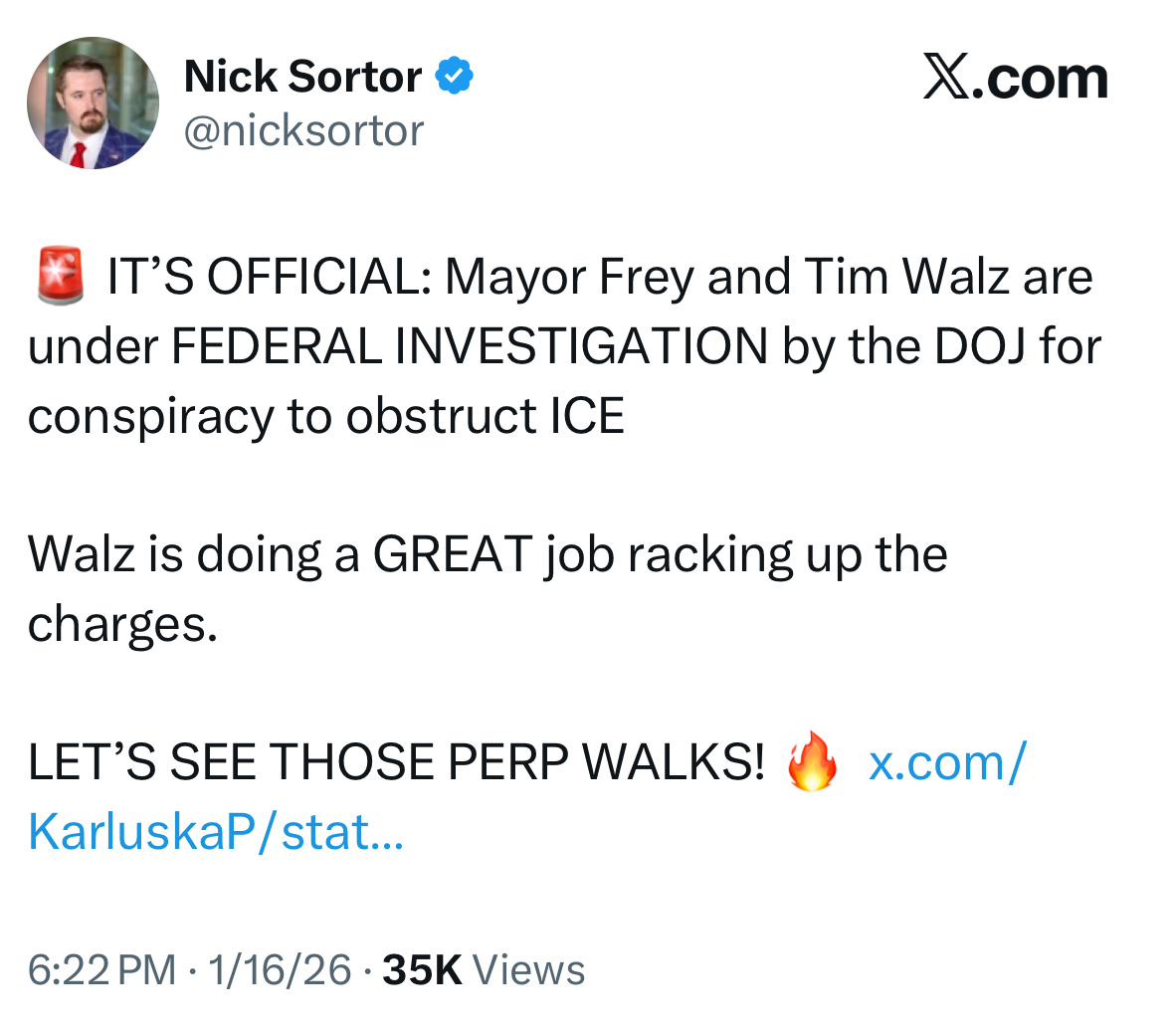
Task: Click the "Mayor Frey" text
Action: click(x=568, y=277)
